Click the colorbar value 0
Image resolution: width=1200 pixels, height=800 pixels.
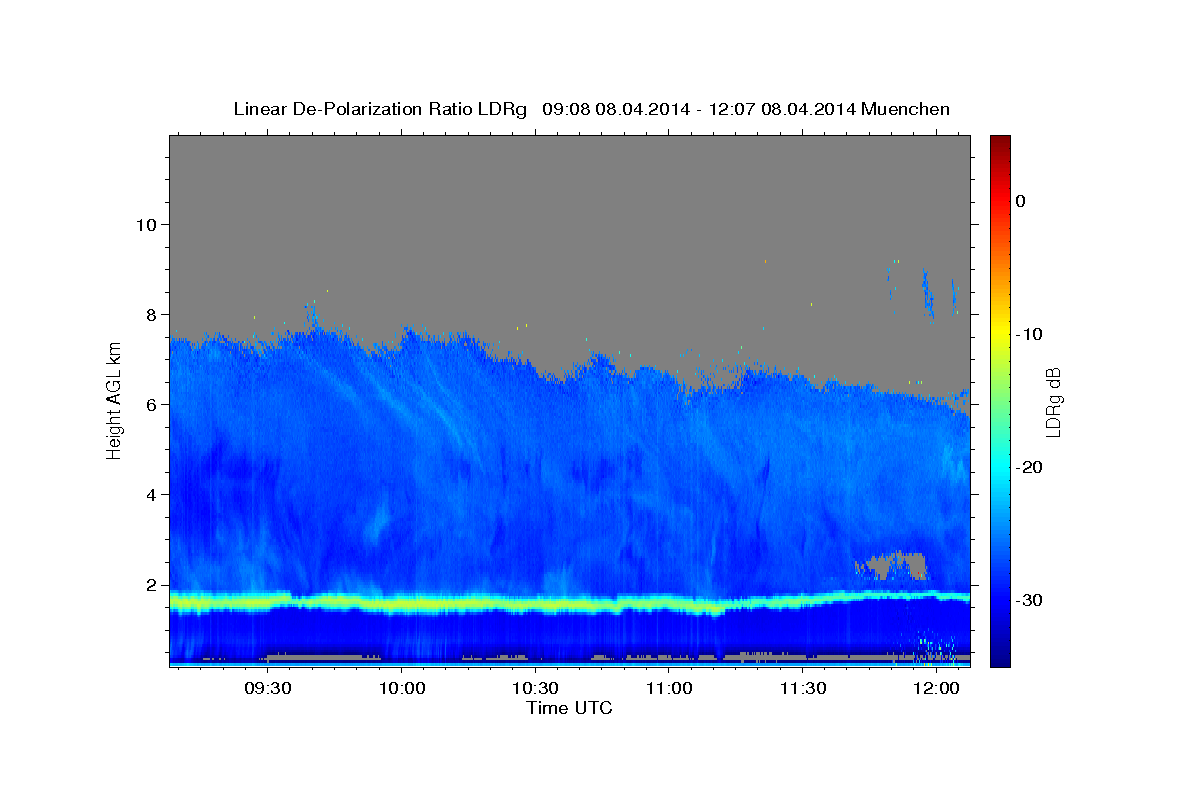click(1020, 201)
